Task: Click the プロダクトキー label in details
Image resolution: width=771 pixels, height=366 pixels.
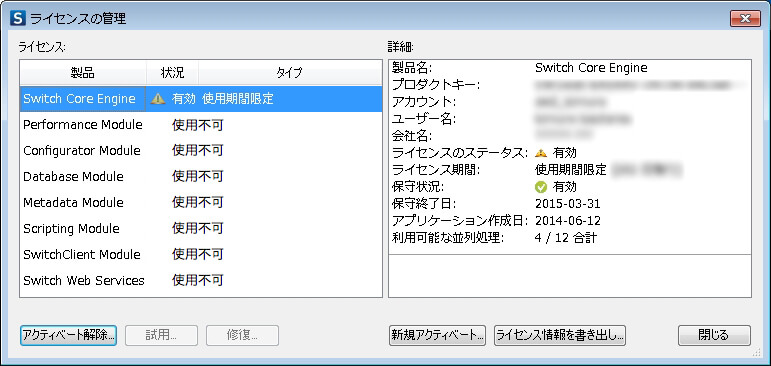Action: tap(436, 85)
